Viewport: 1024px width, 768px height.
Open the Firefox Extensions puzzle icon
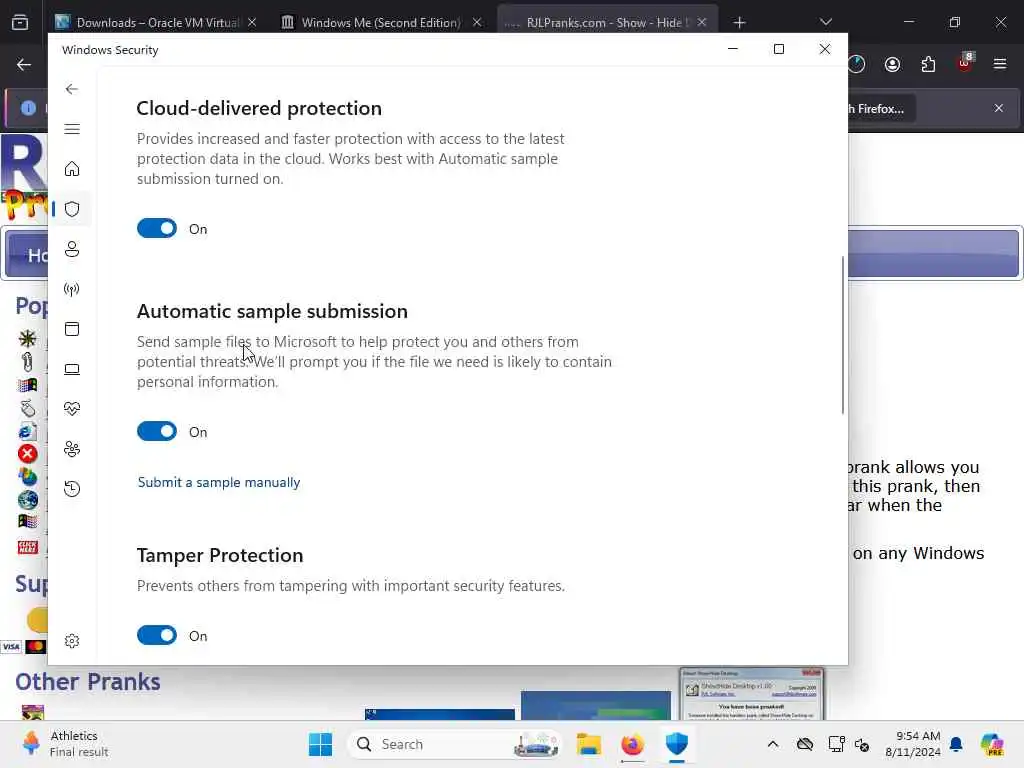pyautogui.click(x=928, y=64)
